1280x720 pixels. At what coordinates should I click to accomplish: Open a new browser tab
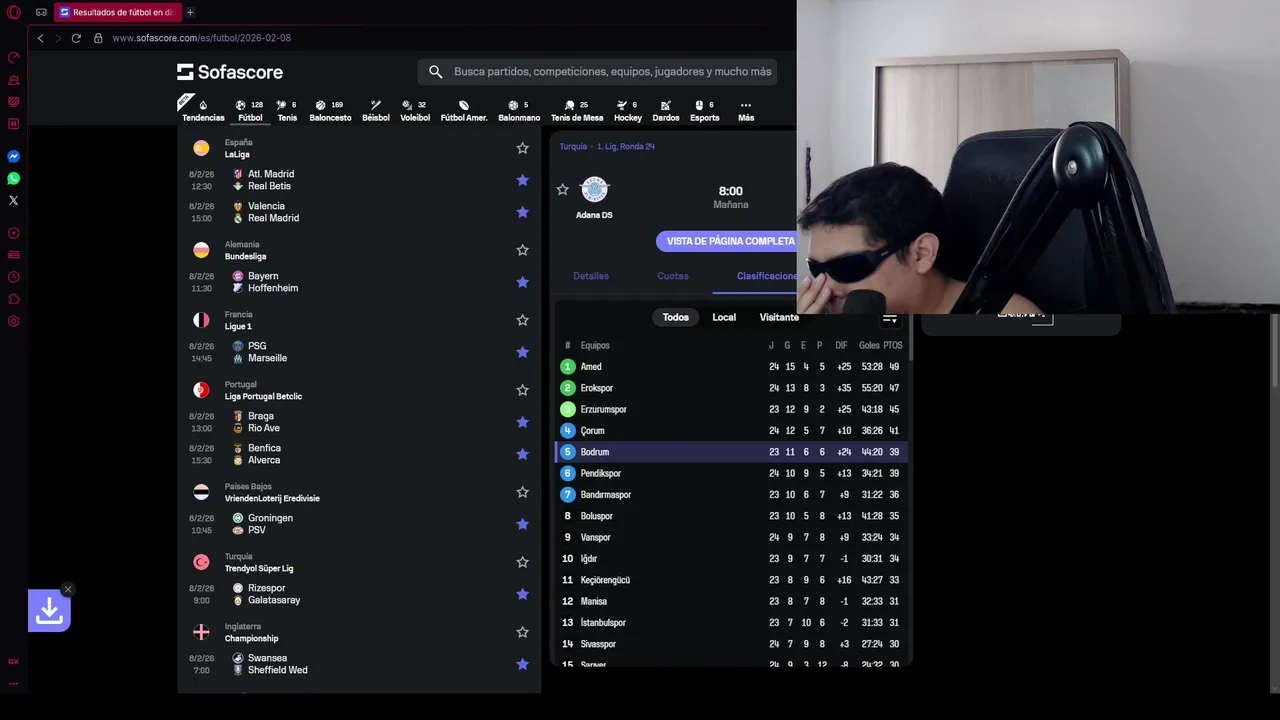(190, 12)
